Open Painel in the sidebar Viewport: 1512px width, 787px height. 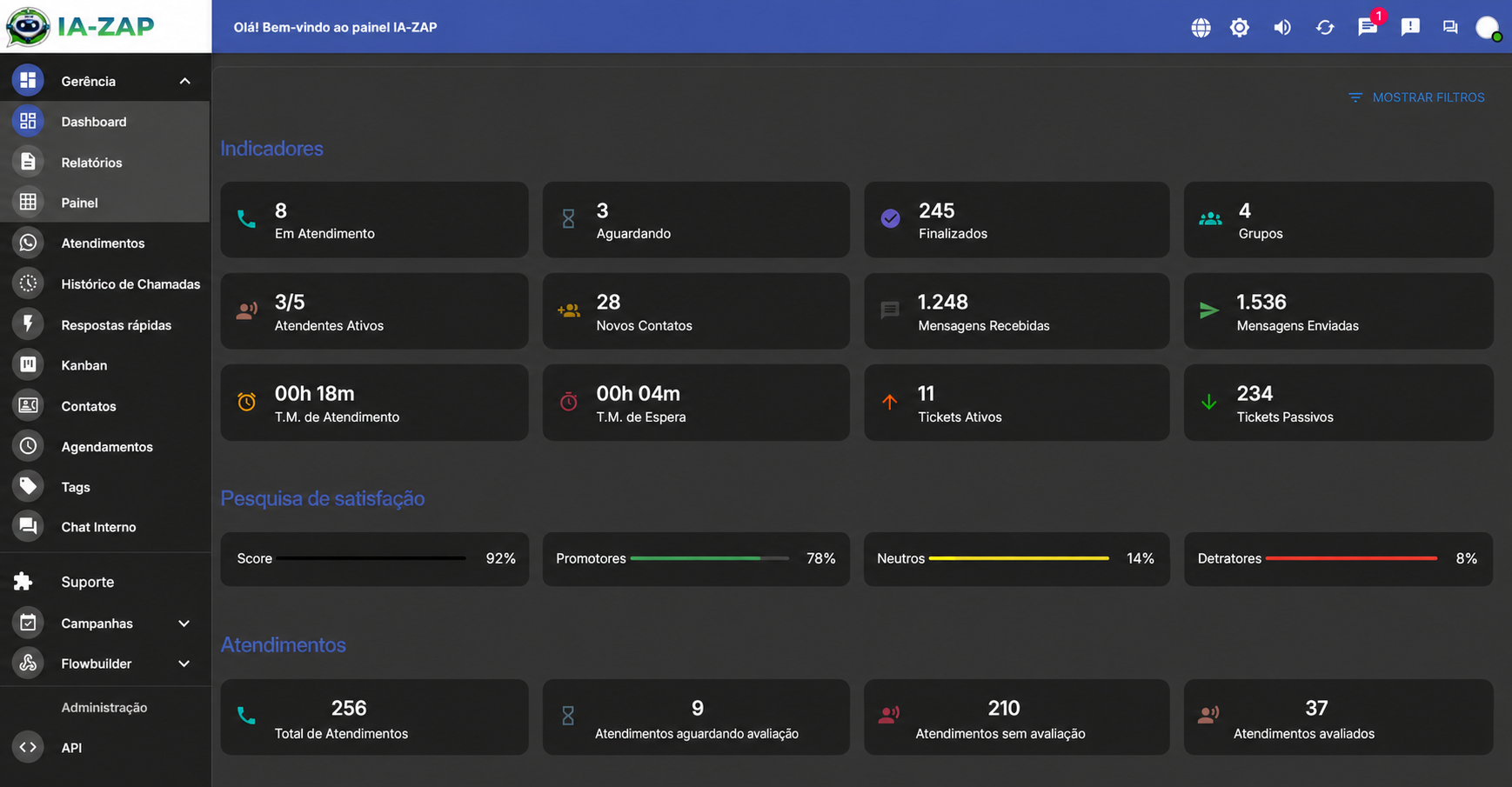[x=104, y=203]
